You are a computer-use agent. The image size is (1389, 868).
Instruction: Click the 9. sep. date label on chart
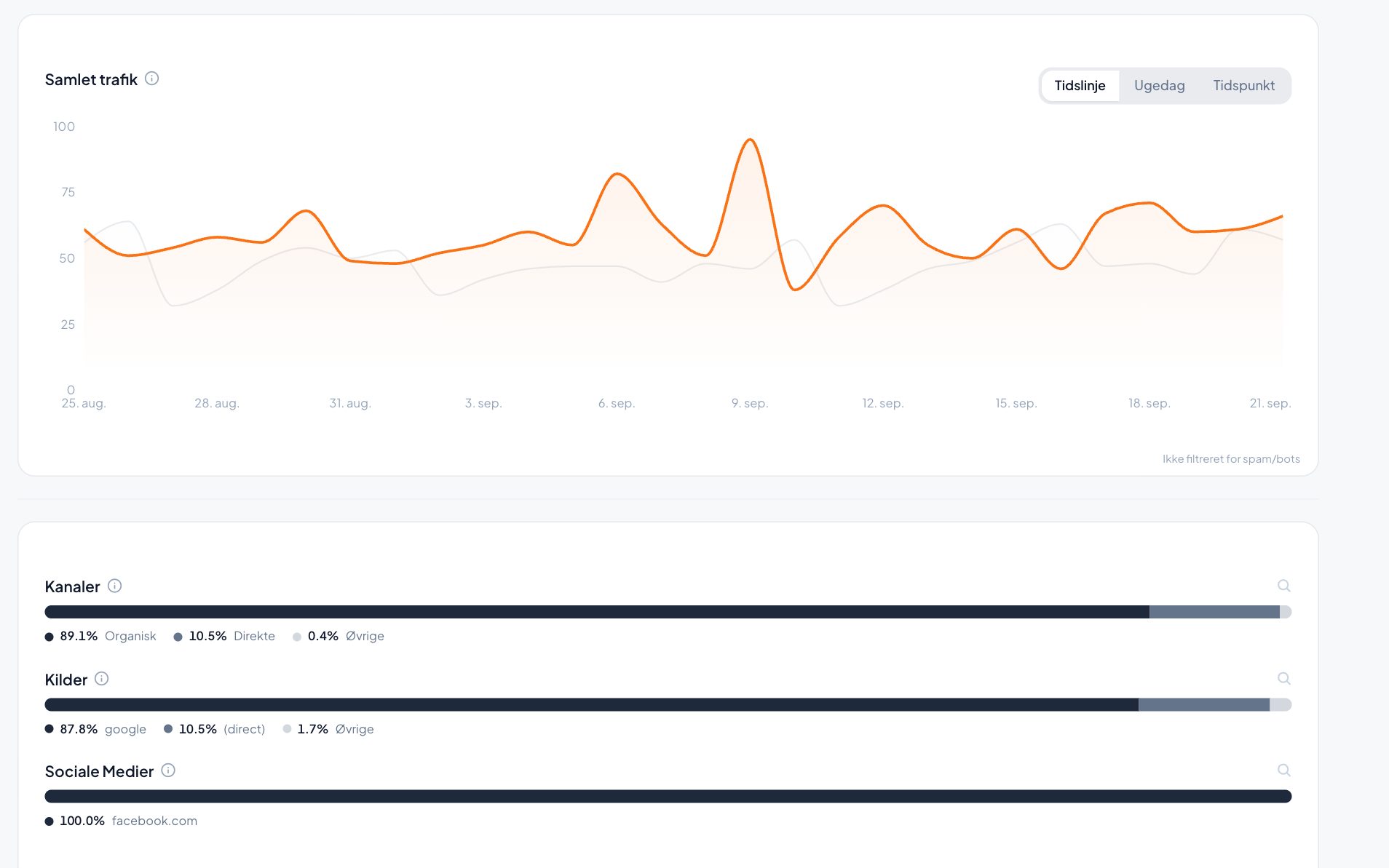click(750, 403)
